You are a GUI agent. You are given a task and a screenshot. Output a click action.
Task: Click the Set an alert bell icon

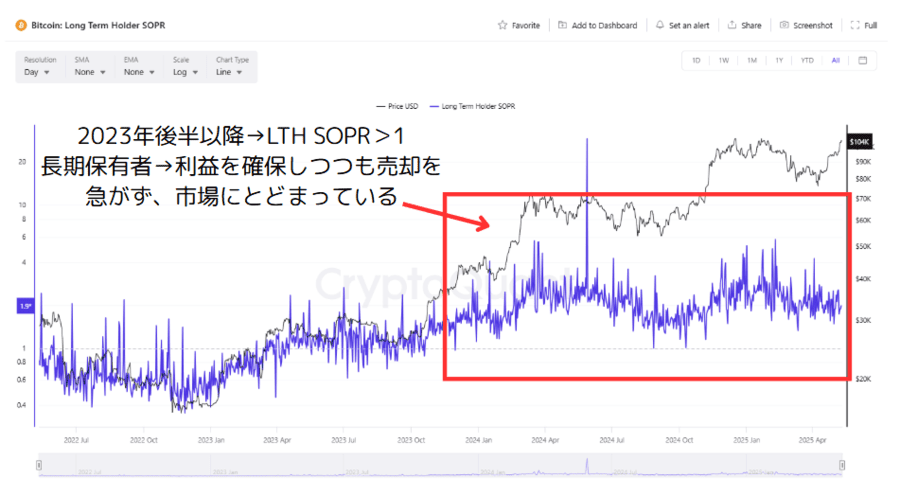660,25
